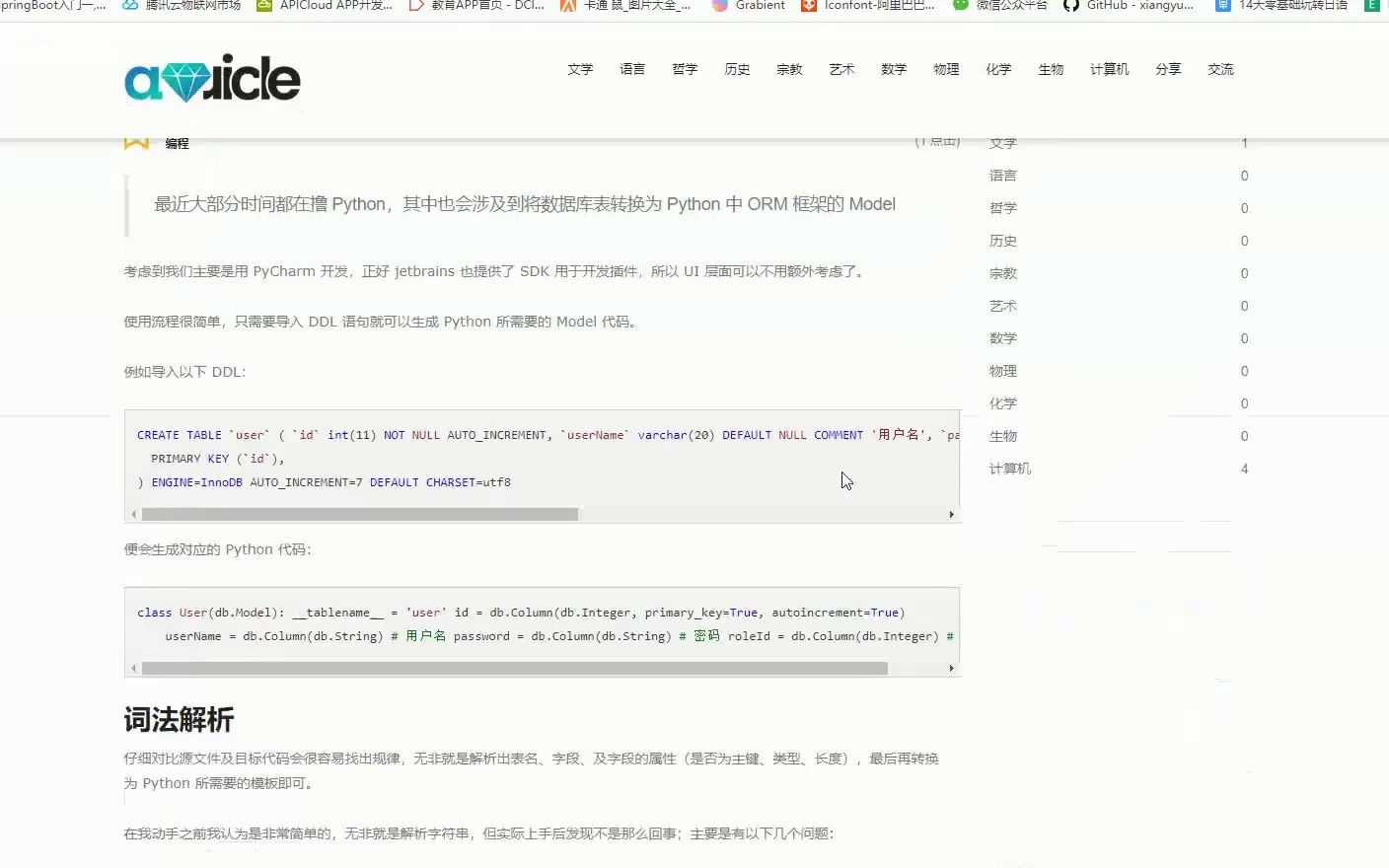
Task: Click the 计算机 category in the sidebar list
Action: 1009,469
